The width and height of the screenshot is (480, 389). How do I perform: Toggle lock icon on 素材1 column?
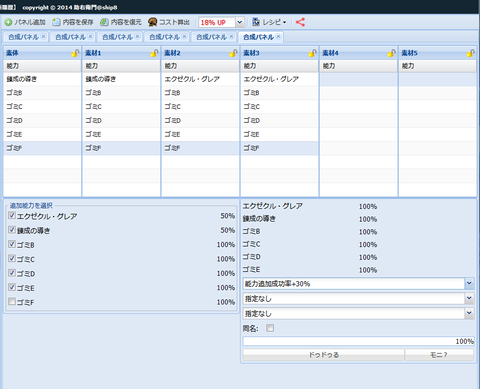(x=154, y=53)
